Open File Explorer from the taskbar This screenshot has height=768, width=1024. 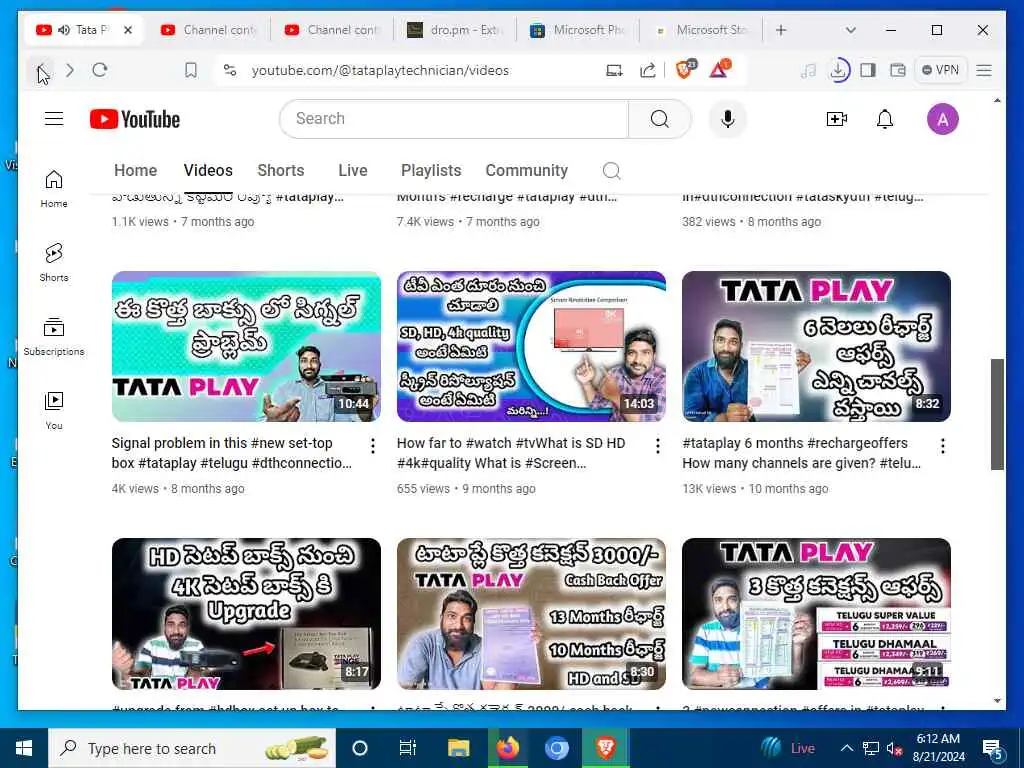pos(458,748)
